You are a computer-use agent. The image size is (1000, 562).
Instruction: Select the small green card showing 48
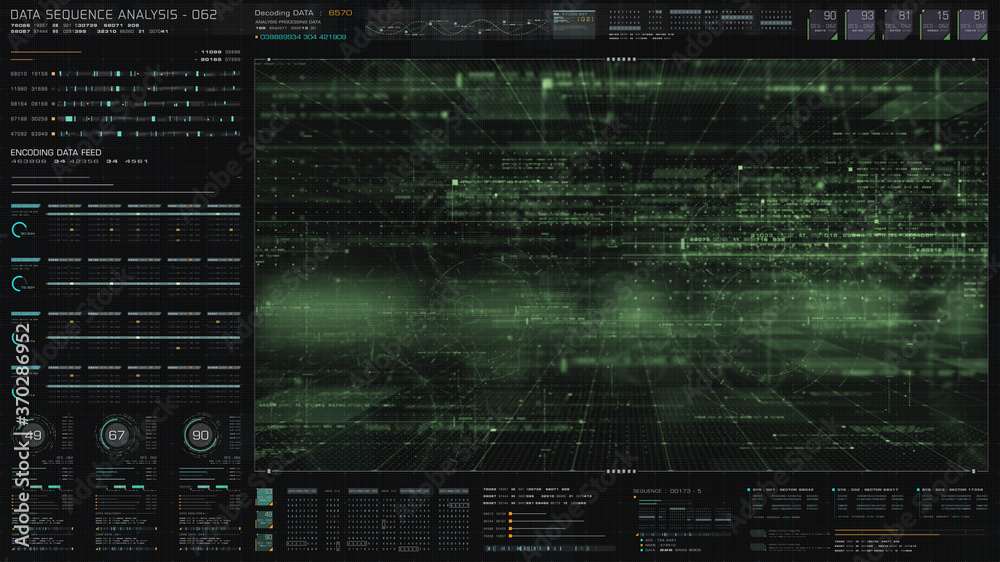point(265,519)
